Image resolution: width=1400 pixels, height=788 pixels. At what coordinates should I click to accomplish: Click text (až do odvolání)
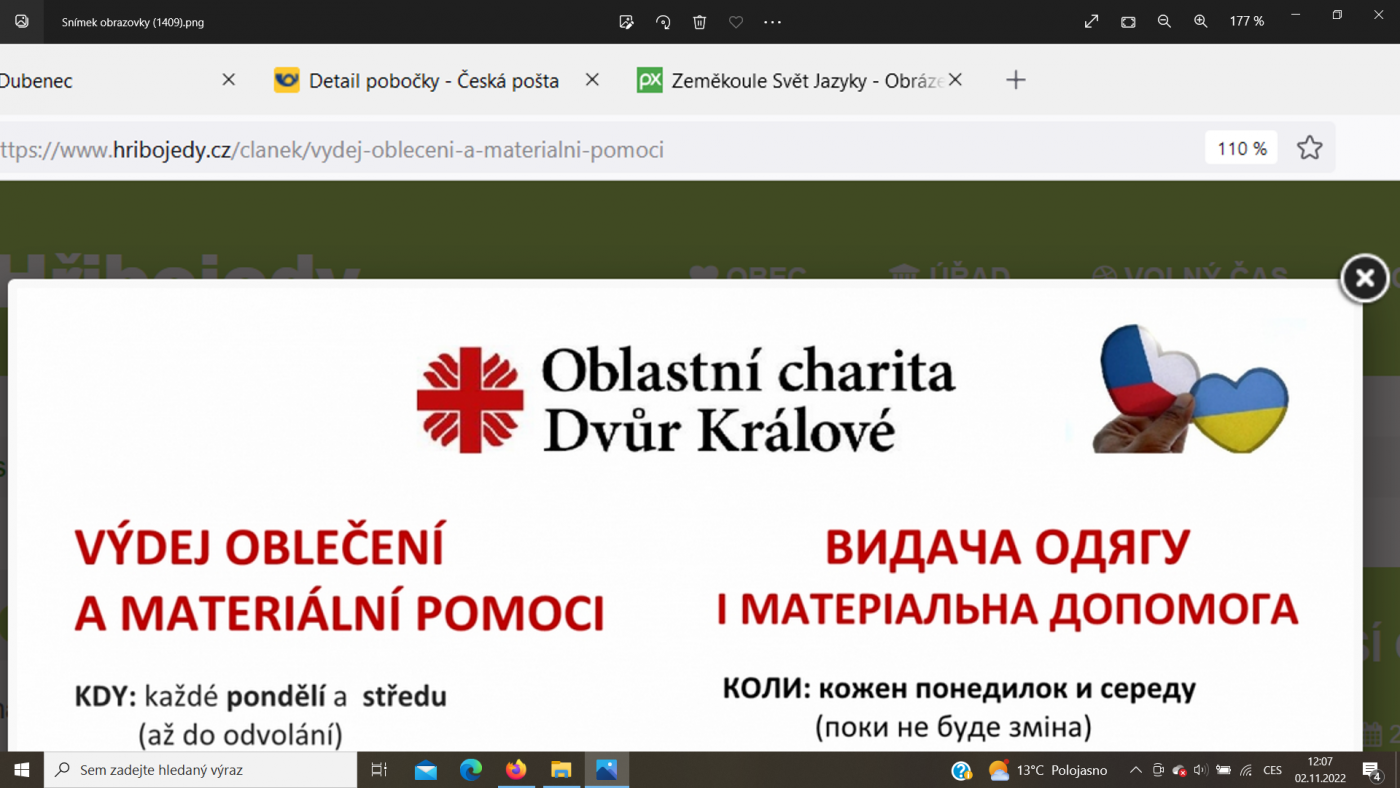(241, 736)
